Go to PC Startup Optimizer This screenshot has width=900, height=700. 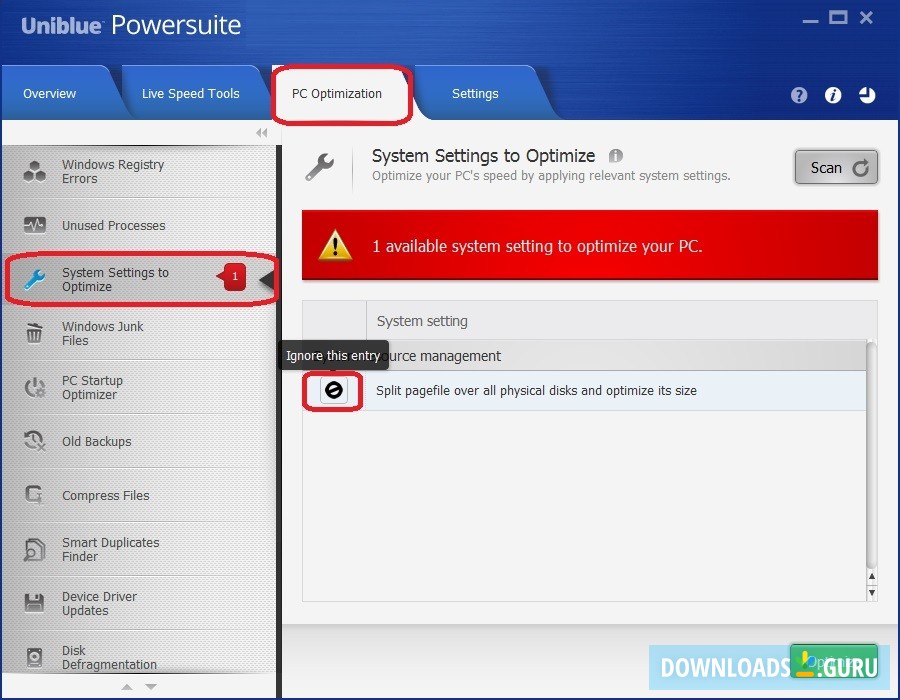pyautogui.click(x=140, y=387)
